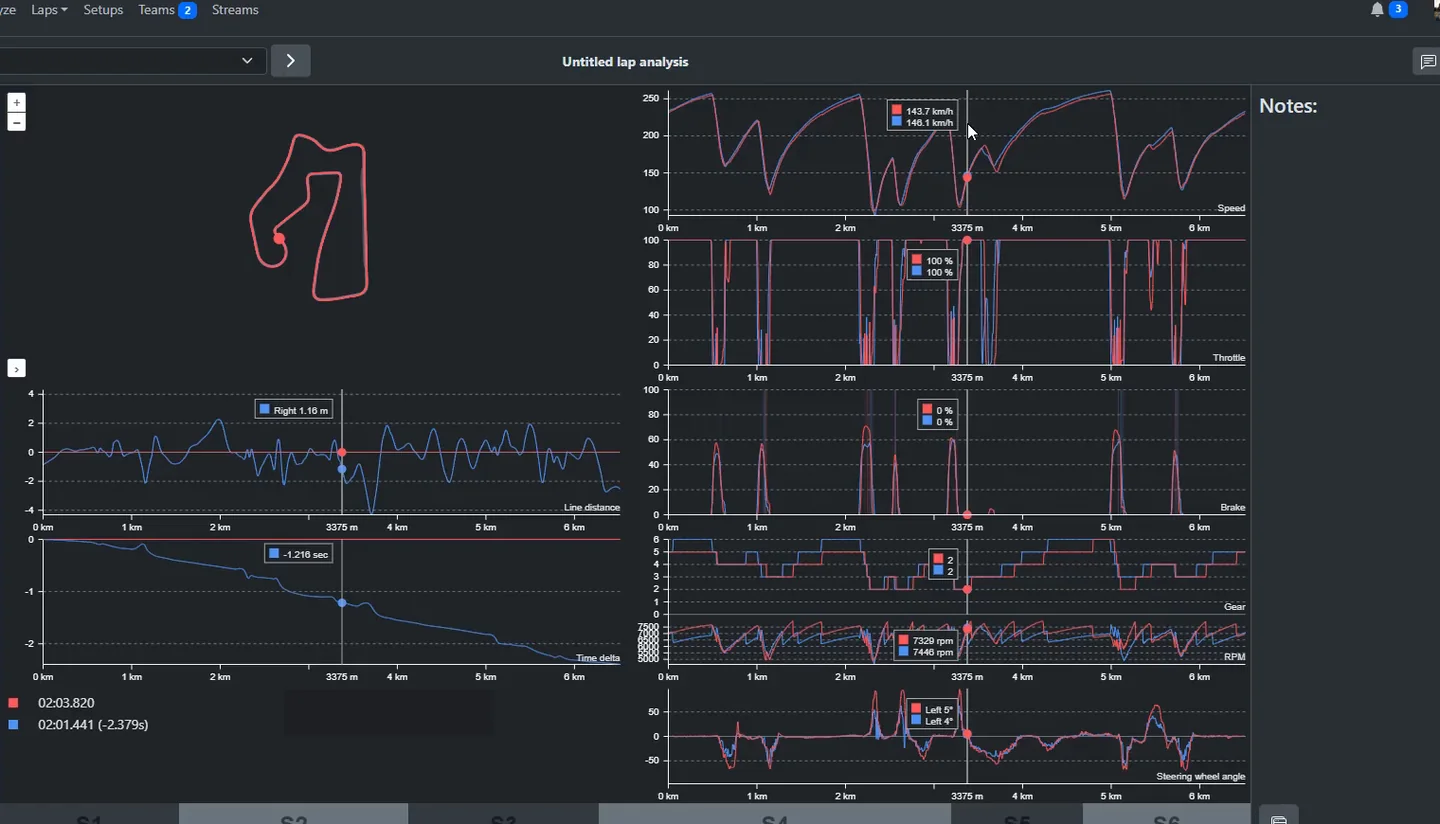Screen dimensions: 1440x824
Task: Click the blue cursor dot on the Line distance chart
Action: coord(342,469)
